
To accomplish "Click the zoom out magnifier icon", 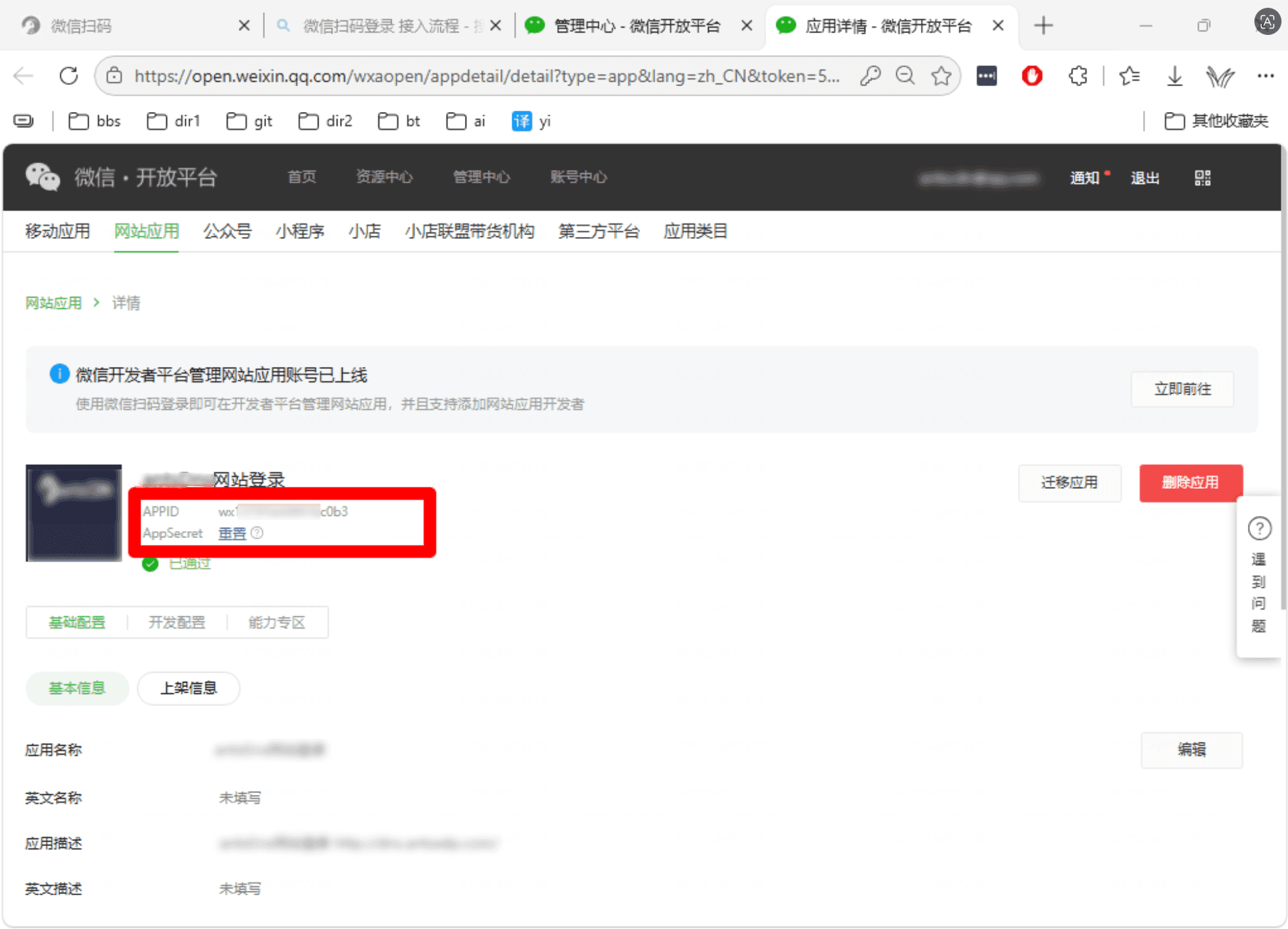I will coord(905,76).
